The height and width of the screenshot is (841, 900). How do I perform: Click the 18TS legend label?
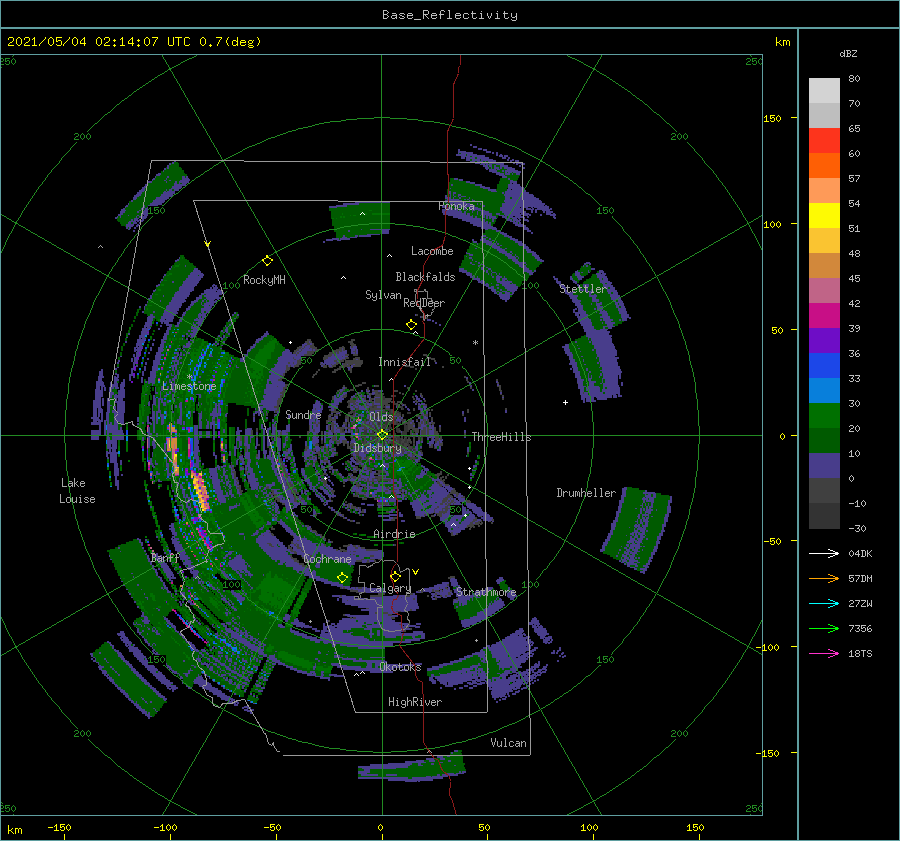[860, 653]
